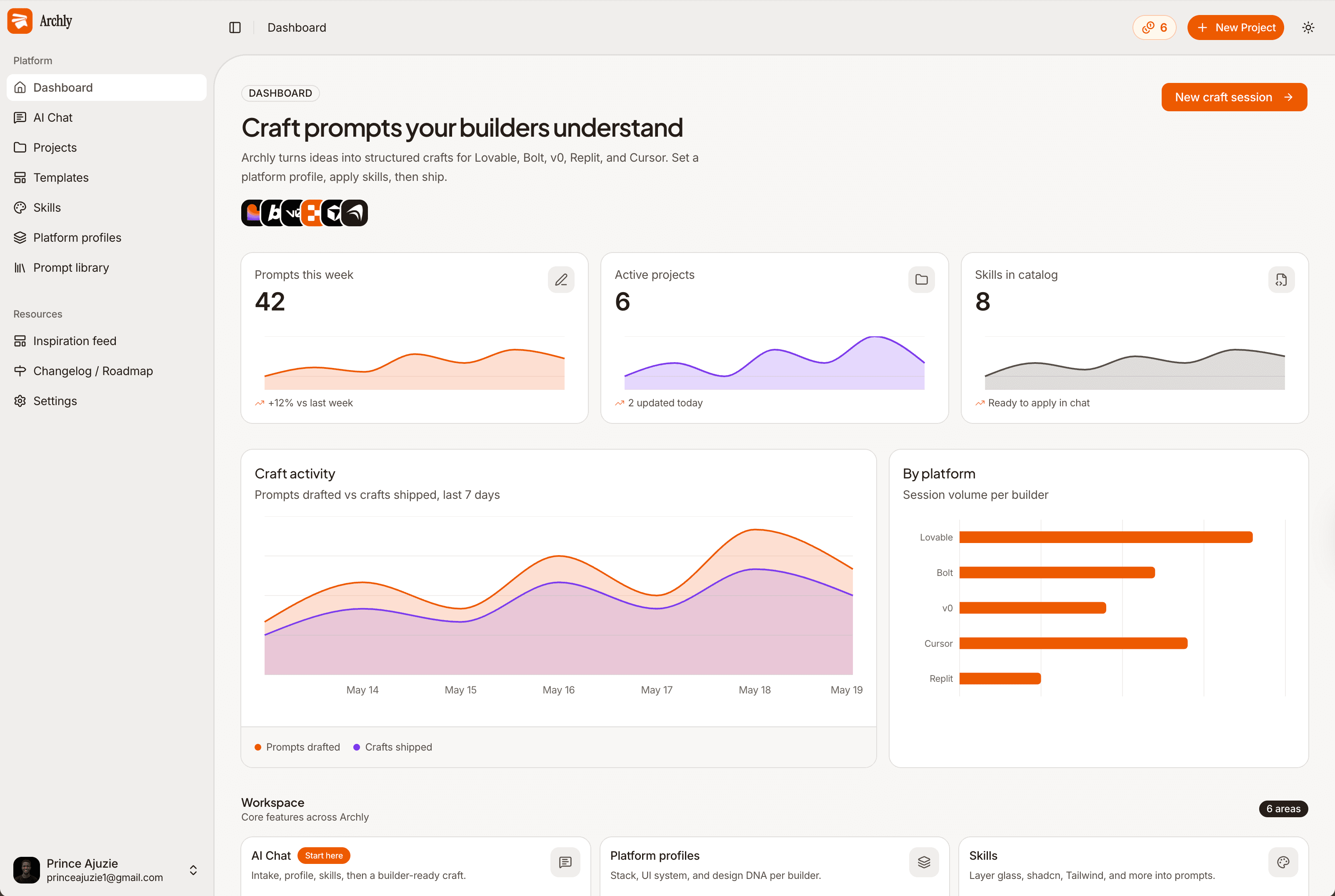Click the Prompts this week value 42

pos(270,302)
